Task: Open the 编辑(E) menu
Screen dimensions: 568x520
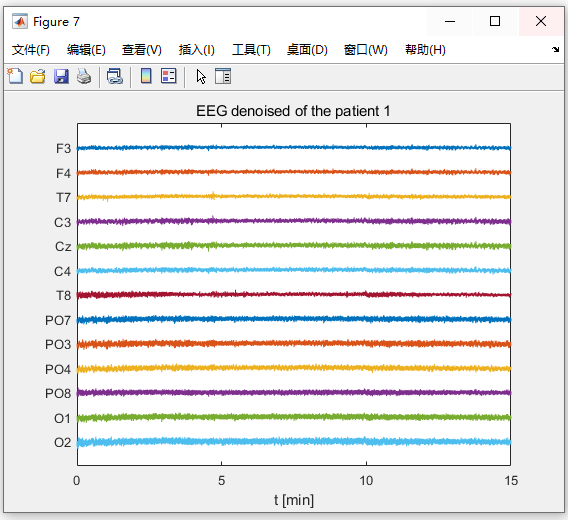Action: tap(86, 50)
